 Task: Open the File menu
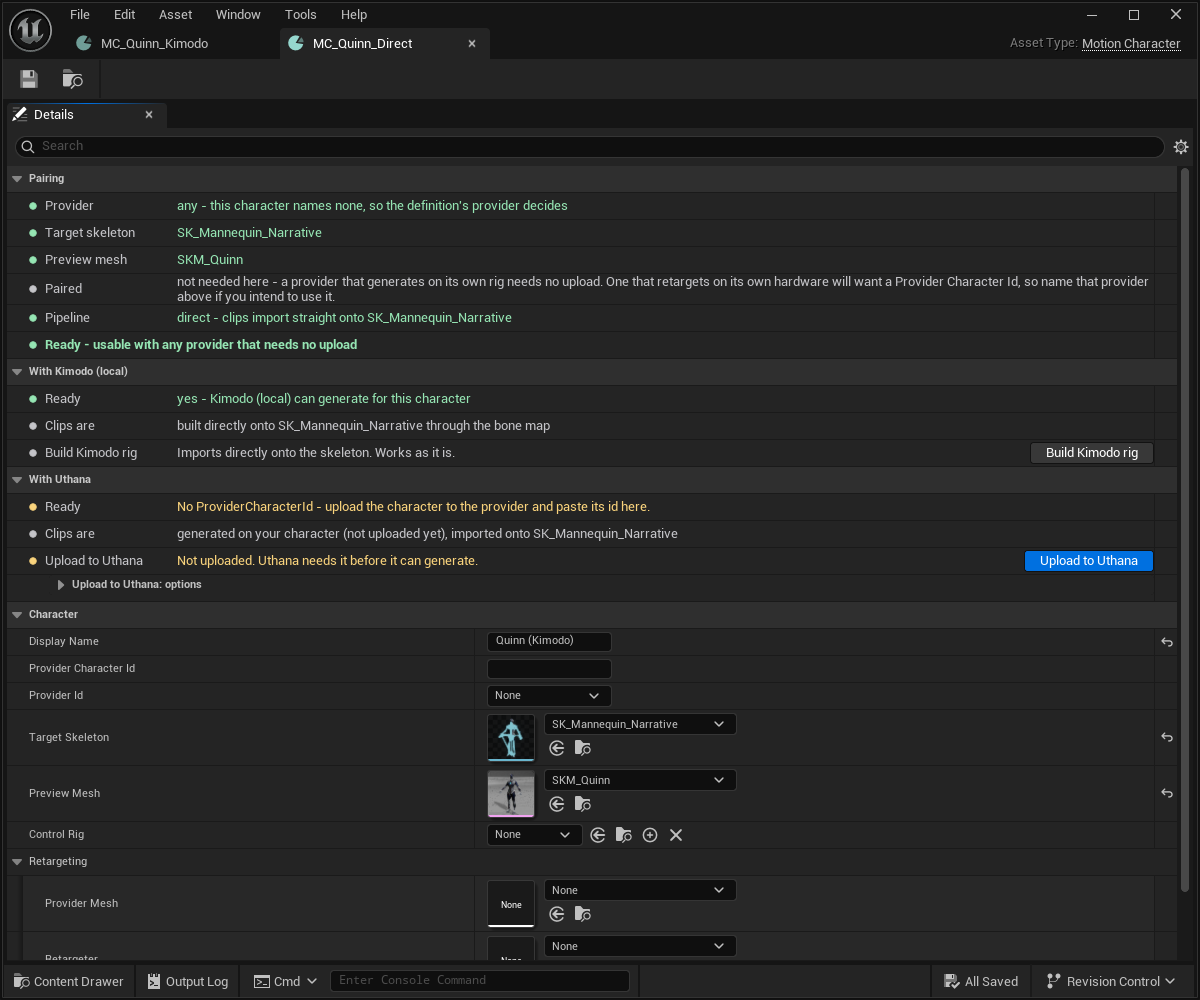point(80,15)
